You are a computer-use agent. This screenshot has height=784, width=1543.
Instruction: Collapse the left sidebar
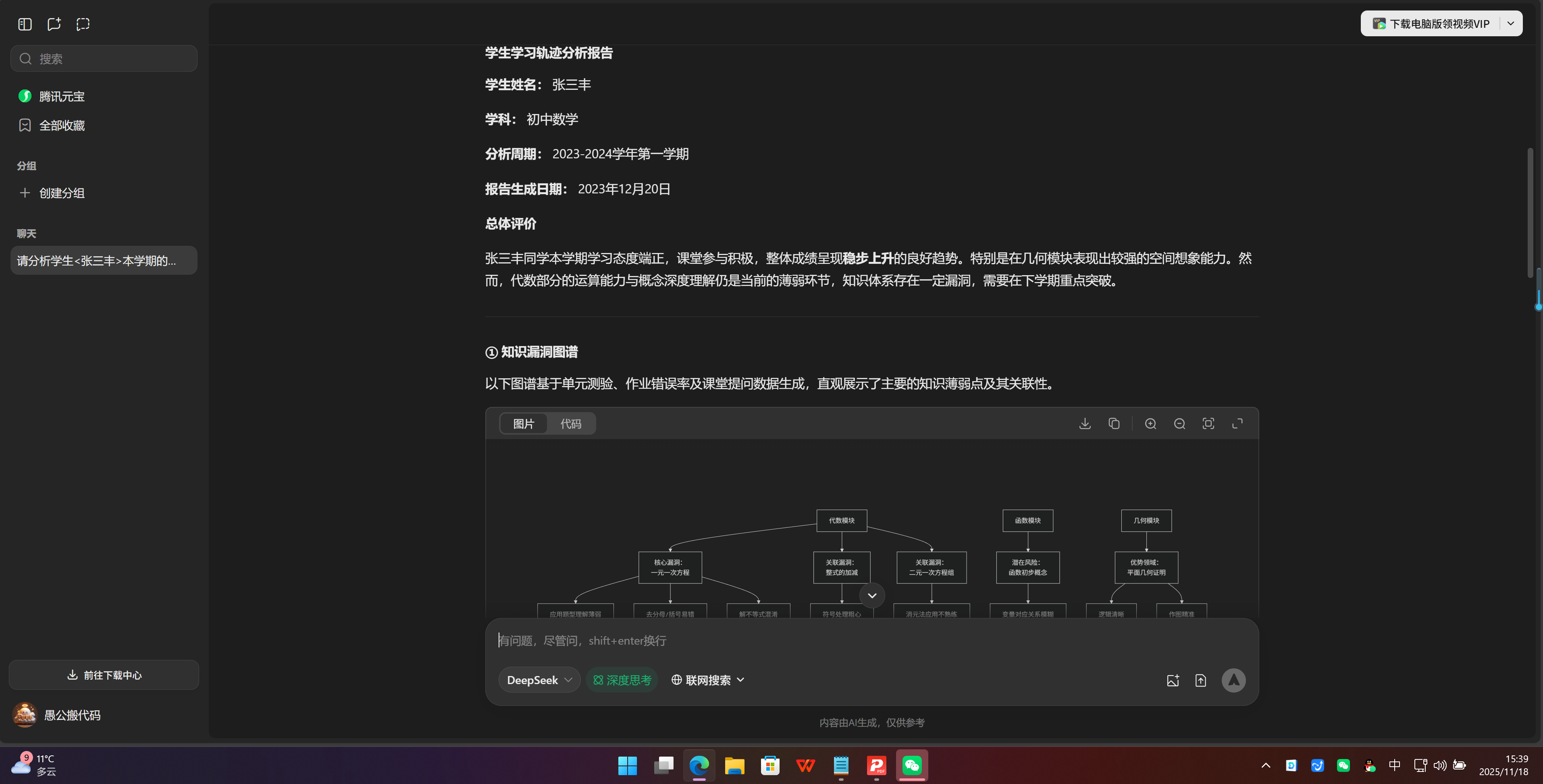(x=25, y=24)
